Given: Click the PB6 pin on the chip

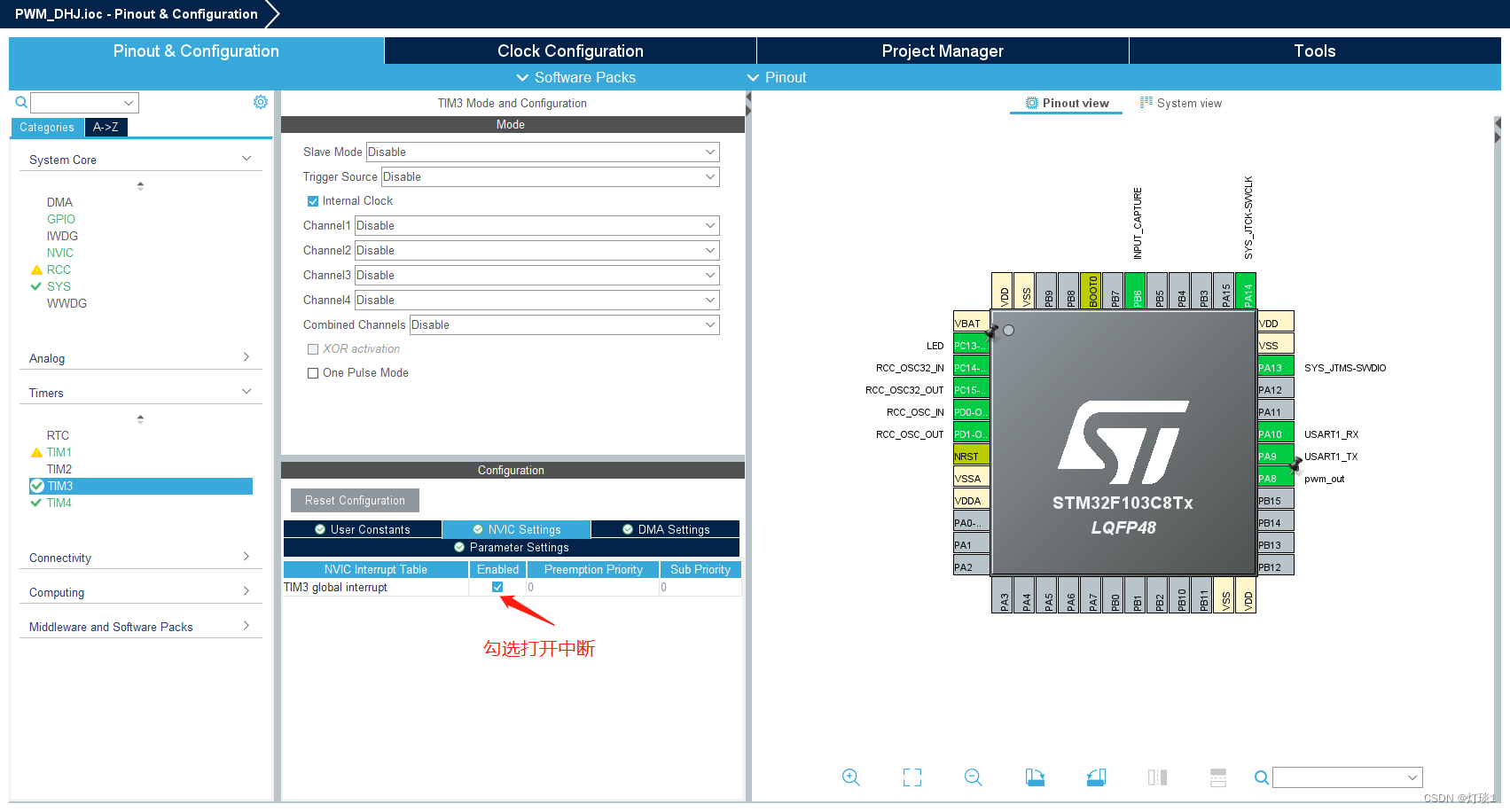Looking at the screenshot, I should [1136, 291].
